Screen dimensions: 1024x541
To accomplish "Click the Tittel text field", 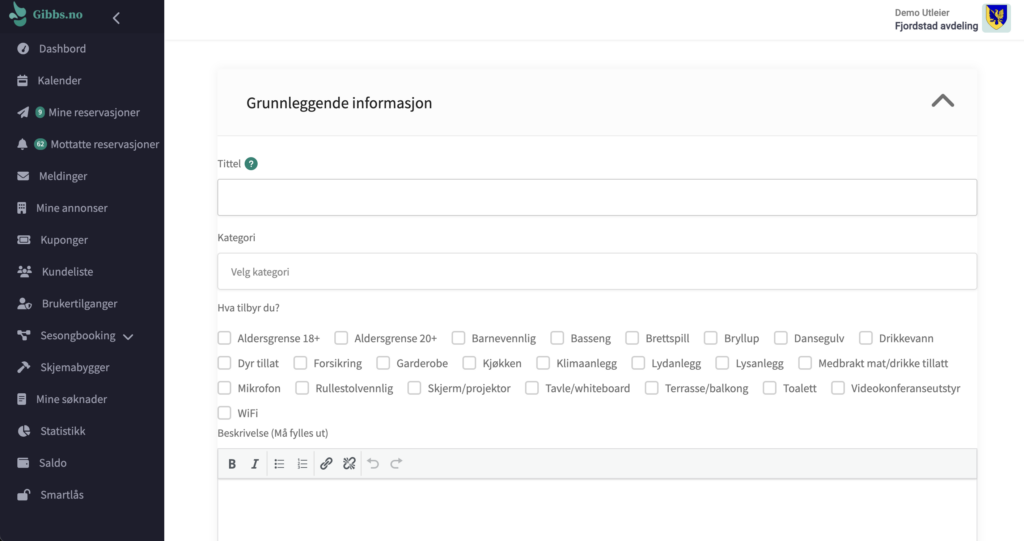I will [596, 197].
